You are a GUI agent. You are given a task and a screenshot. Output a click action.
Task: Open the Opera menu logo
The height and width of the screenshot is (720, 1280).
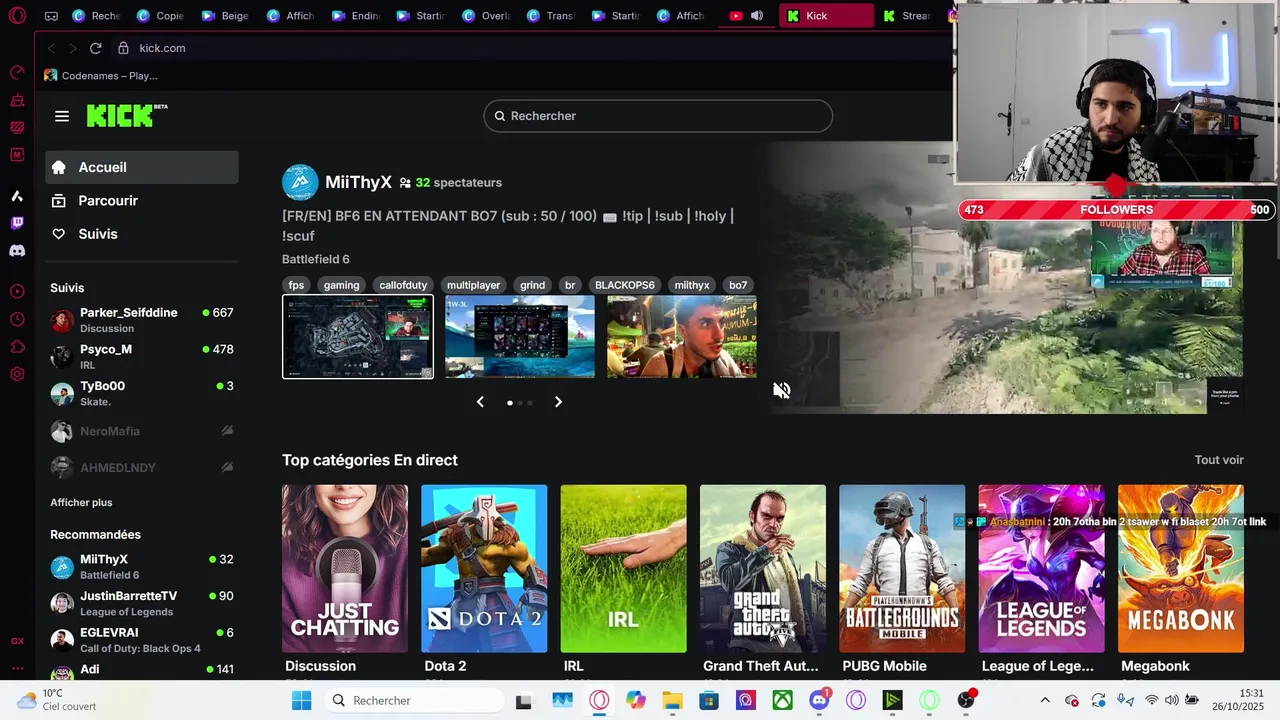(17, 16)
